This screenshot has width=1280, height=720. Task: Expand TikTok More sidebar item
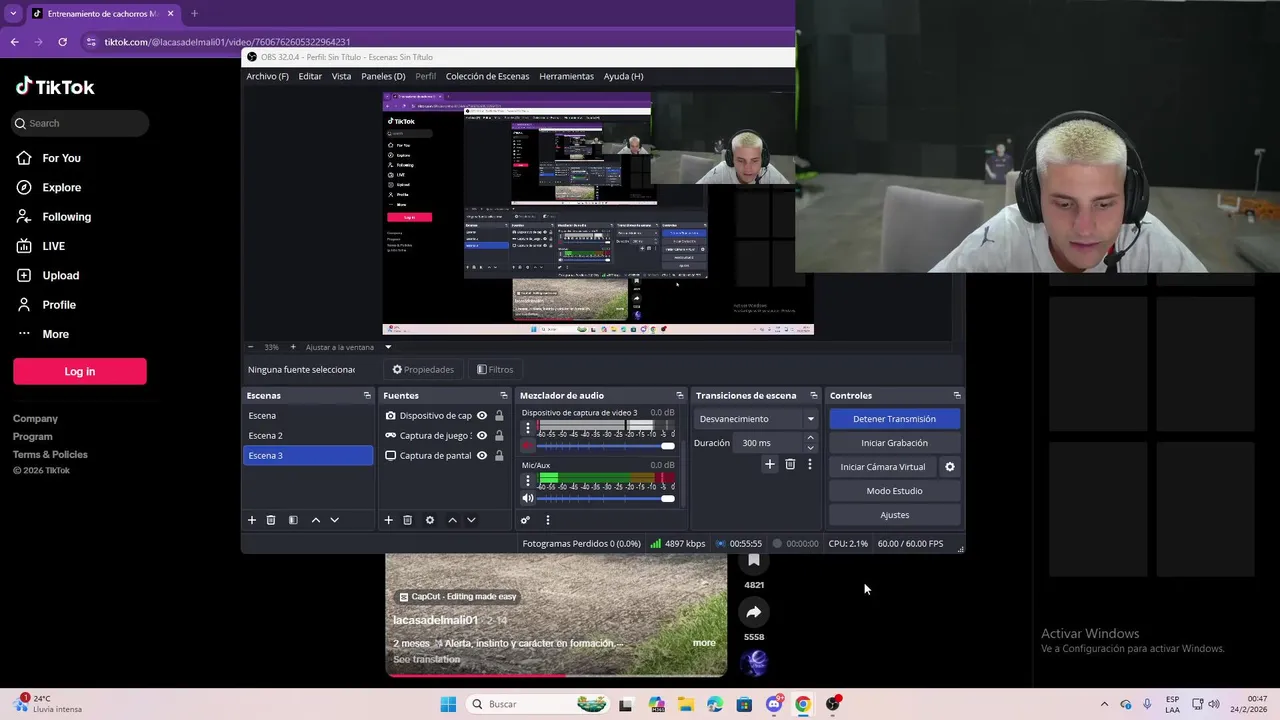(x=55, y=334)
